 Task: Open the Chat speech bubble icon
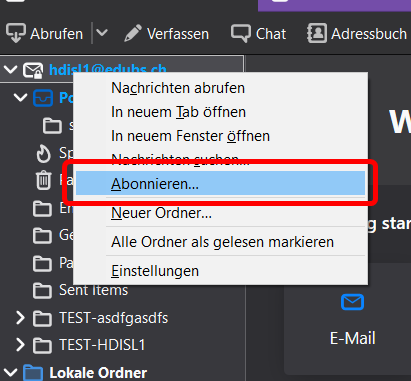point(241,33)
